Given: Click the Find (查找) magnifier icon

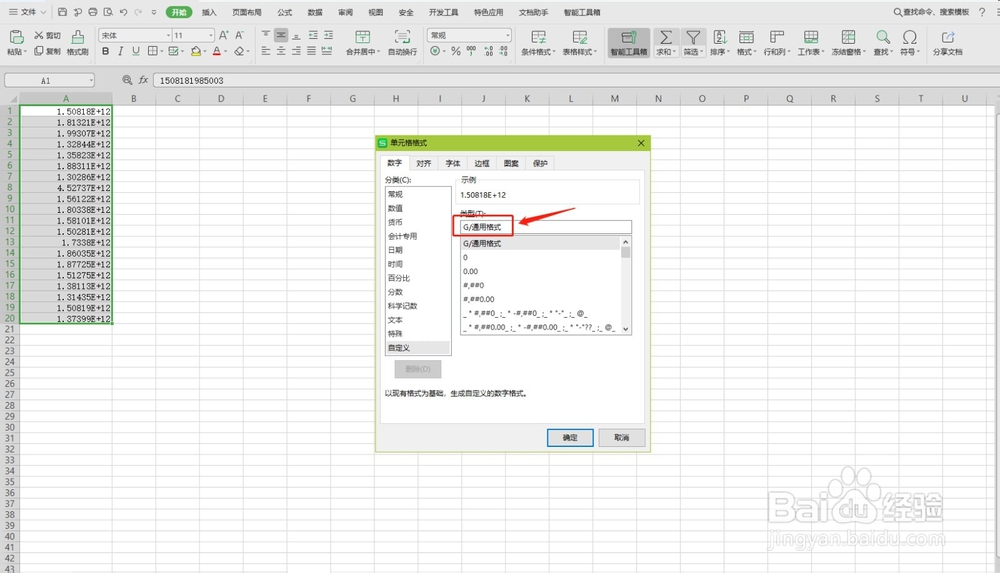Looking at the screenshot, I should 883,37.
